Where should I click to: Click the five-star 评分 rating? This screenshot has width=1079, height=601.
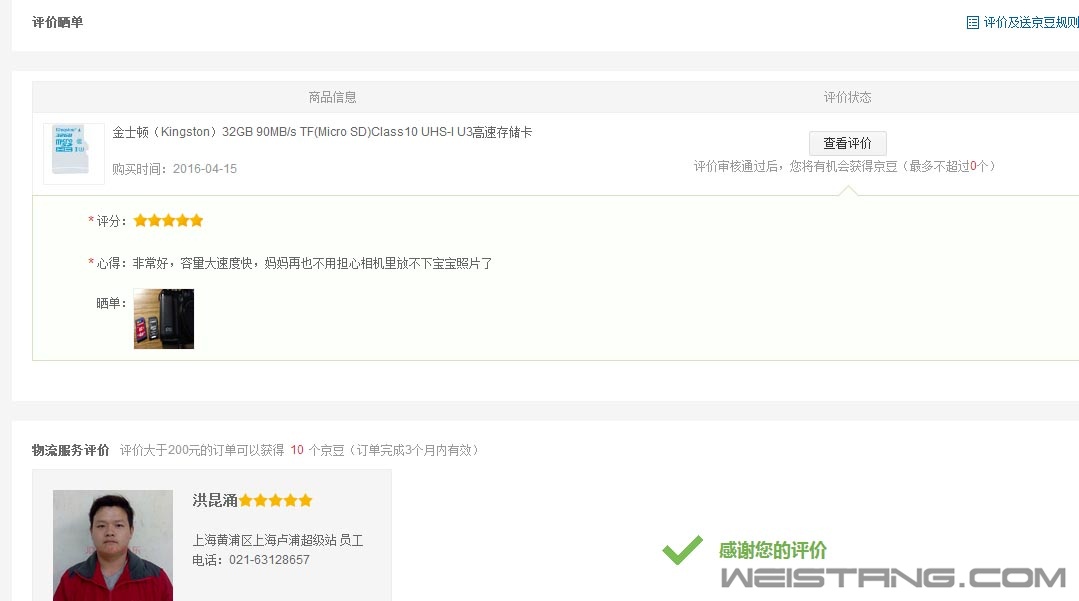pos(169,220)
